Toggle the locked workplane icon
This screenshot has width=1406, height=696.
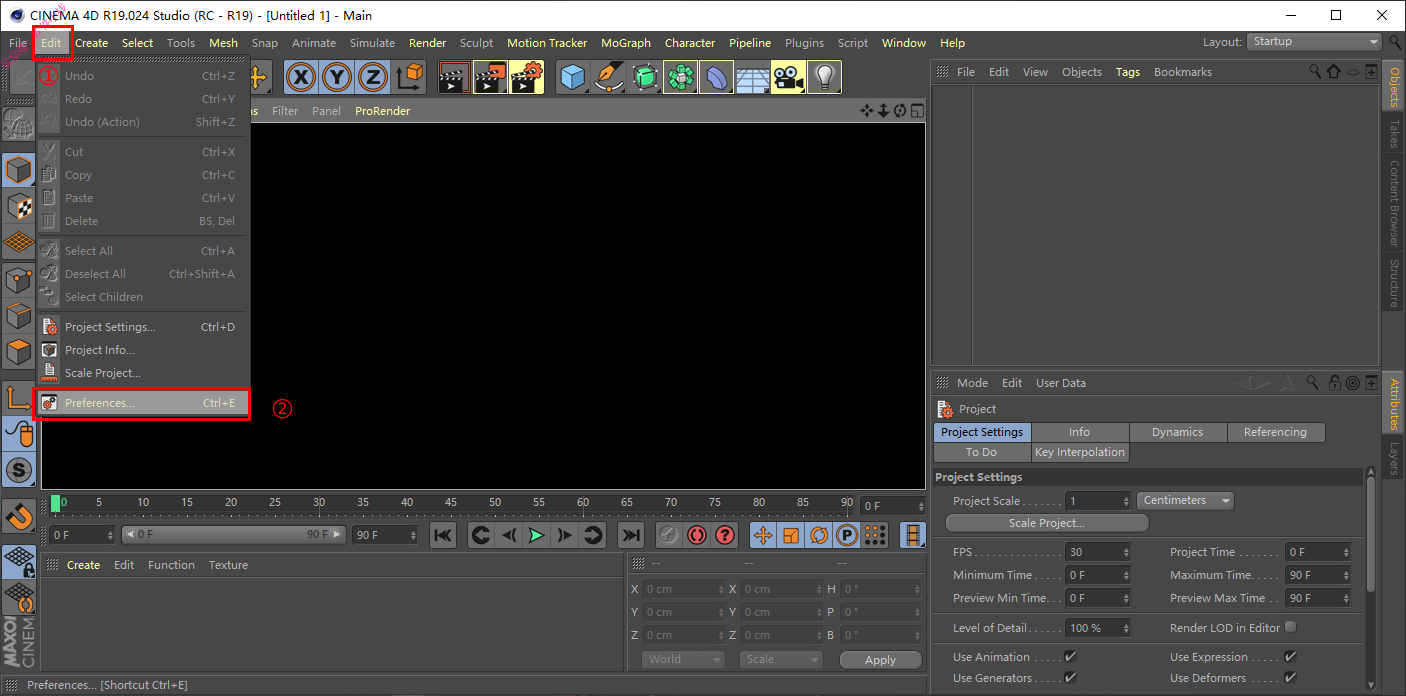tap(19, 561)
